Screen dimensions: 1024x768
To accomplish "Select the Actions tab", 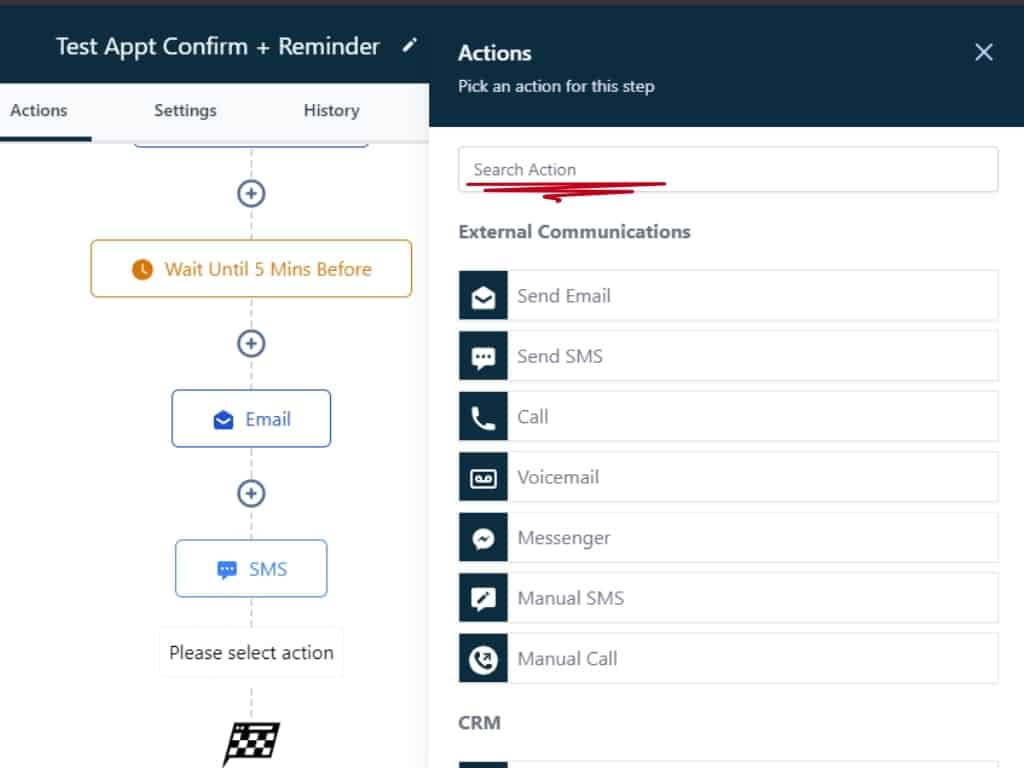I will 39,111.
